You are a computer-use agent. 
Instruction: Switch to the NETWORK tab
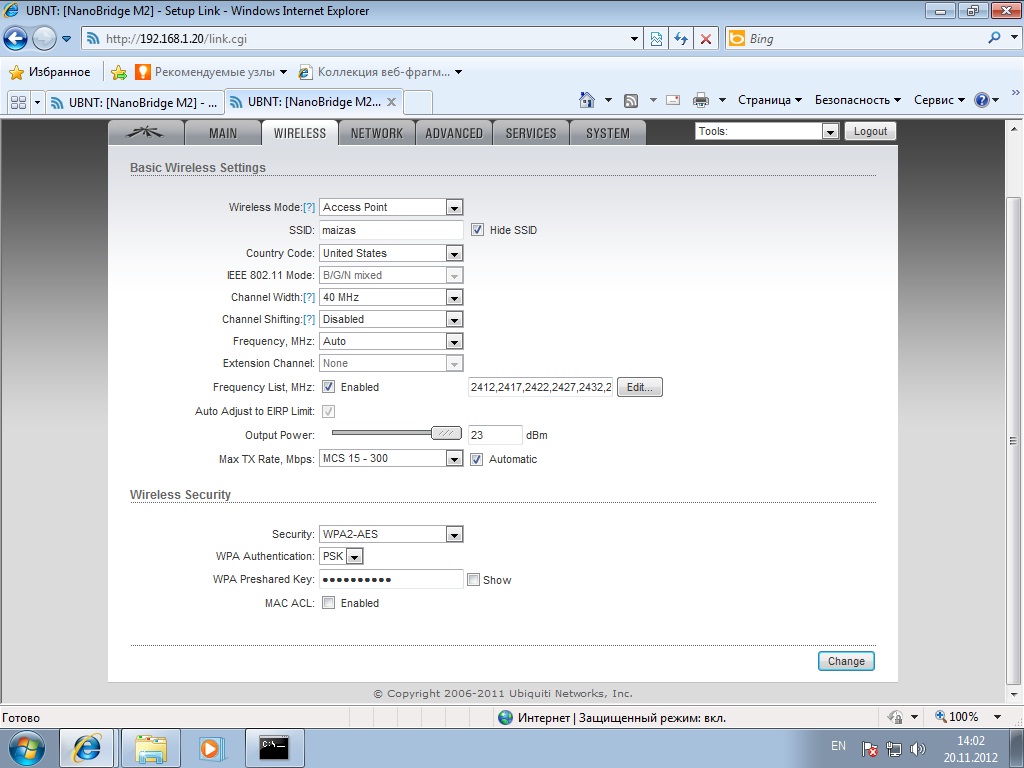tap(376, 133)
